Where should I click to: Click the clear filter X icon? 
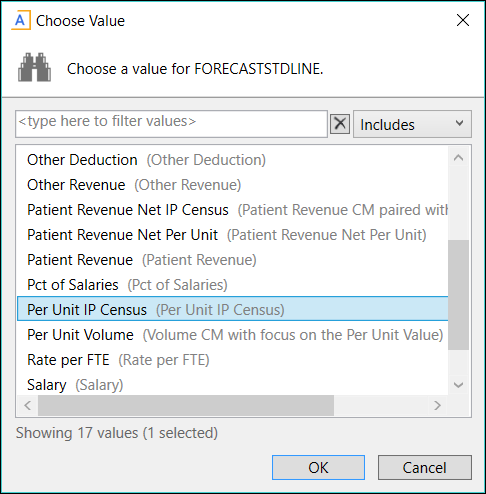[340, 124]
